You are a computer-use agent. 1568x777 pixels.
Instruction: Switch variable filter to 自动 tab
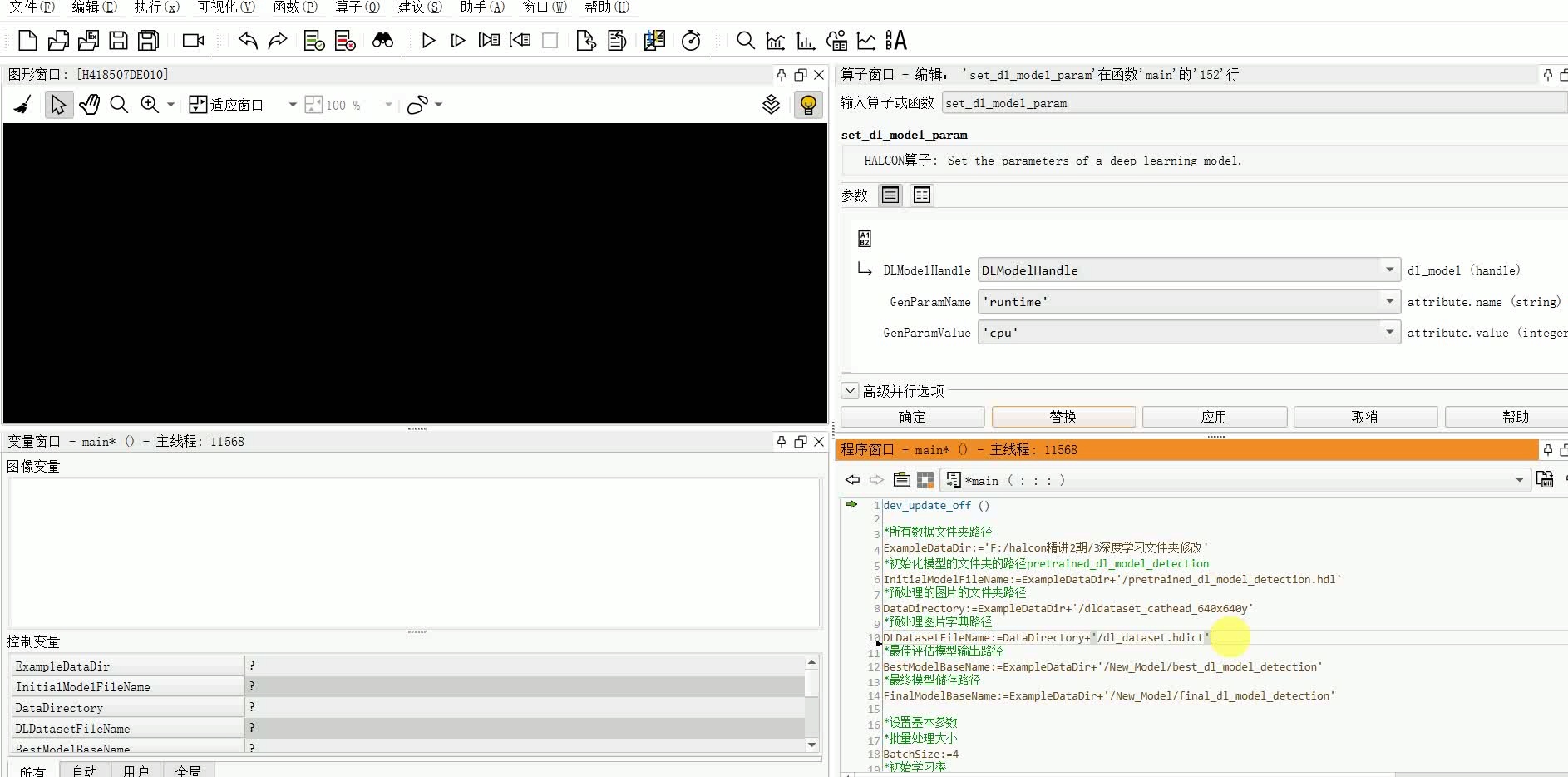84,770
